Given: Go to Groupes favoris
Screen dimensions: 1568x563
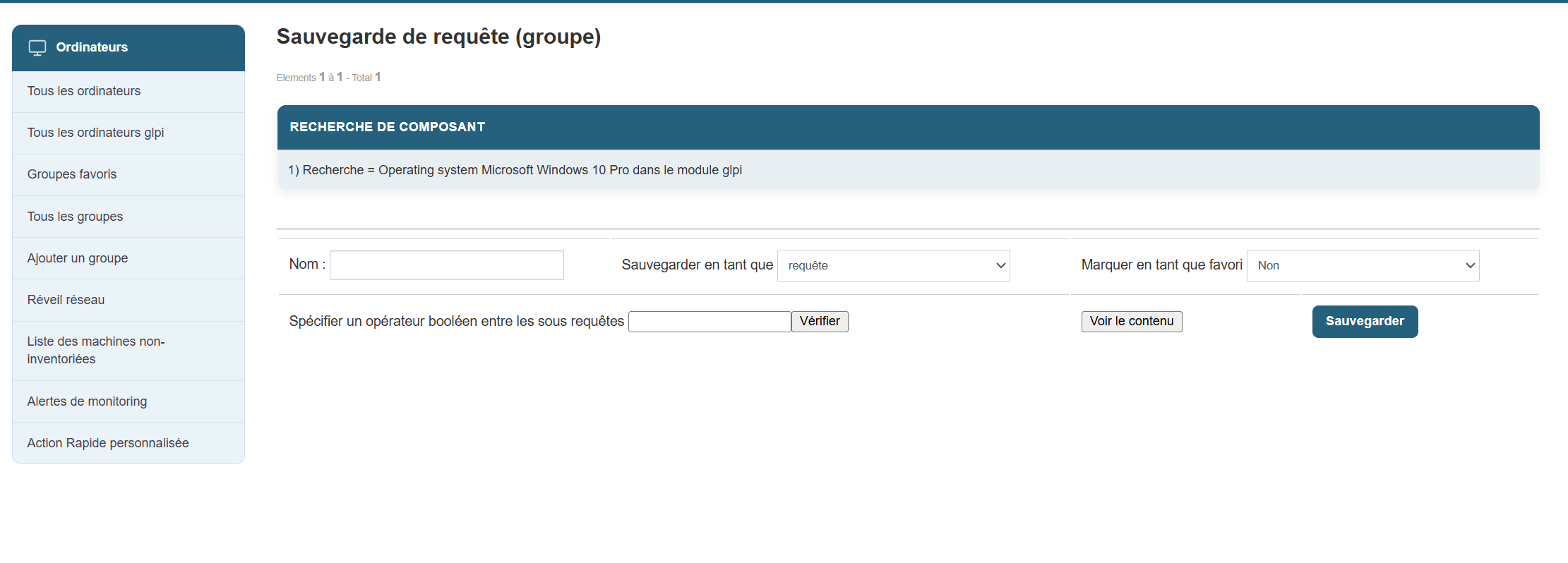Looking at the screenshot, I should [71, 174].
